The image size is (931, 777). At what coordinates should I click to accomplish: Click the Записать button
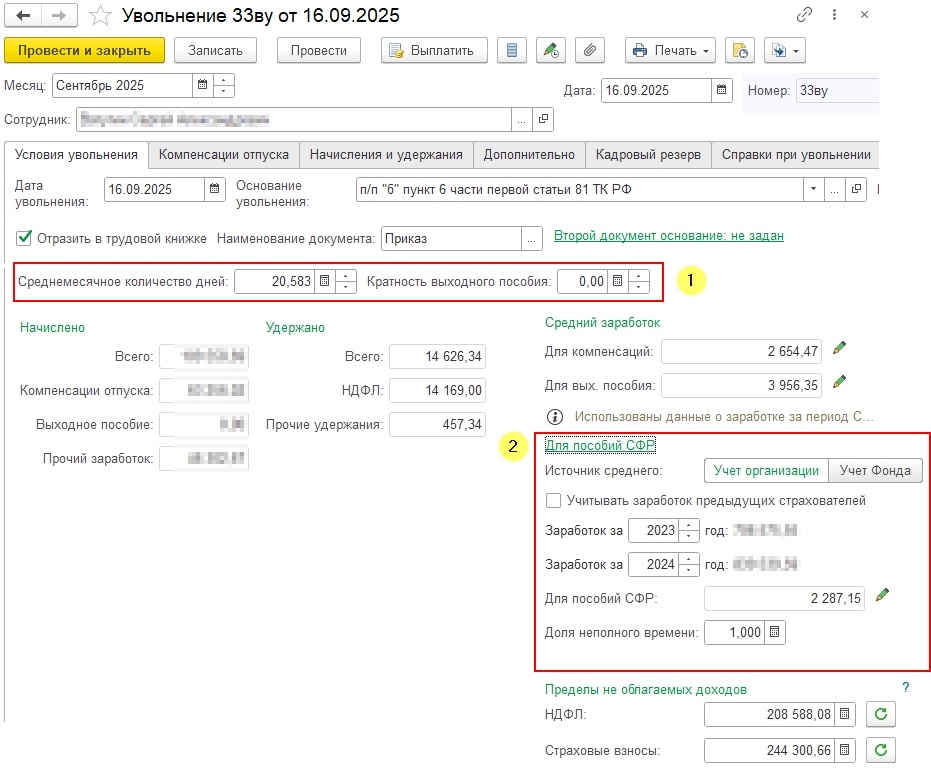pos(215,50)
